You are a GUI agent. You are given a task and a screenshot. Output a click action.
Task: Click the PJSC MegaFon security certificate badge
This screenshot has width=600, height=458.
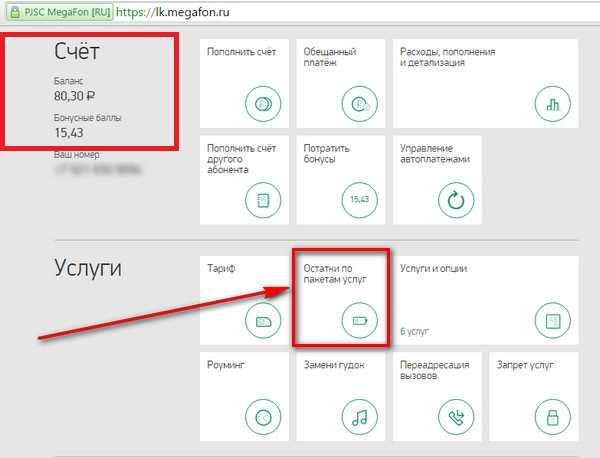point(57,14)
